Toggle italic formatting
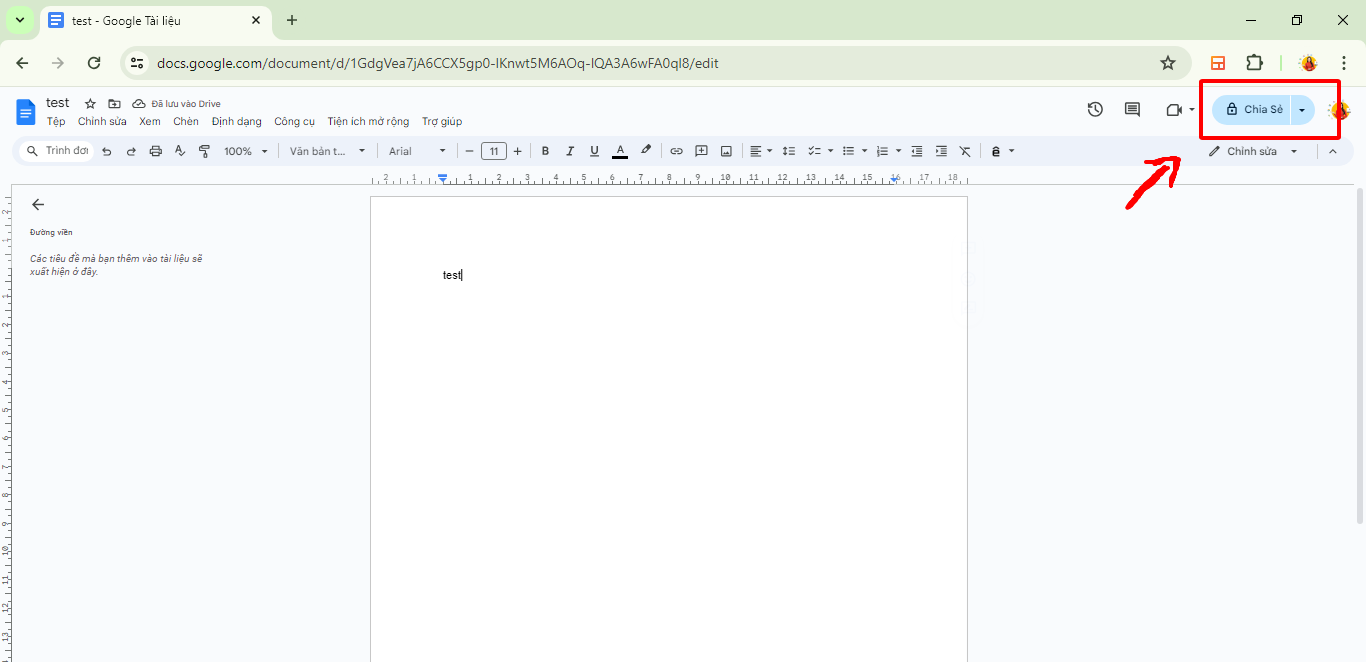The width and height of the screenshot is (1366, 662). [570, 151]
